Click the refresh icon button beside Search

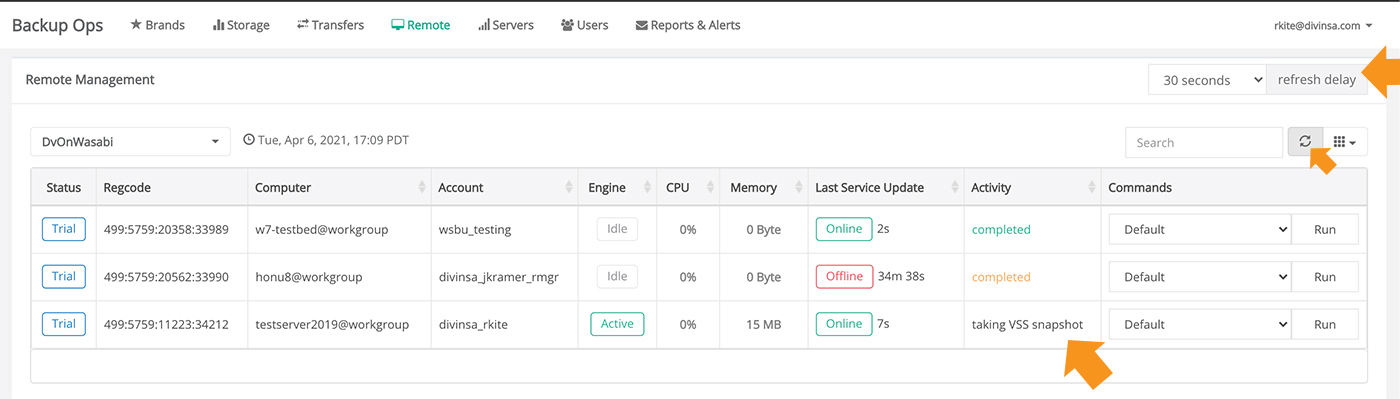point(1305,142)
